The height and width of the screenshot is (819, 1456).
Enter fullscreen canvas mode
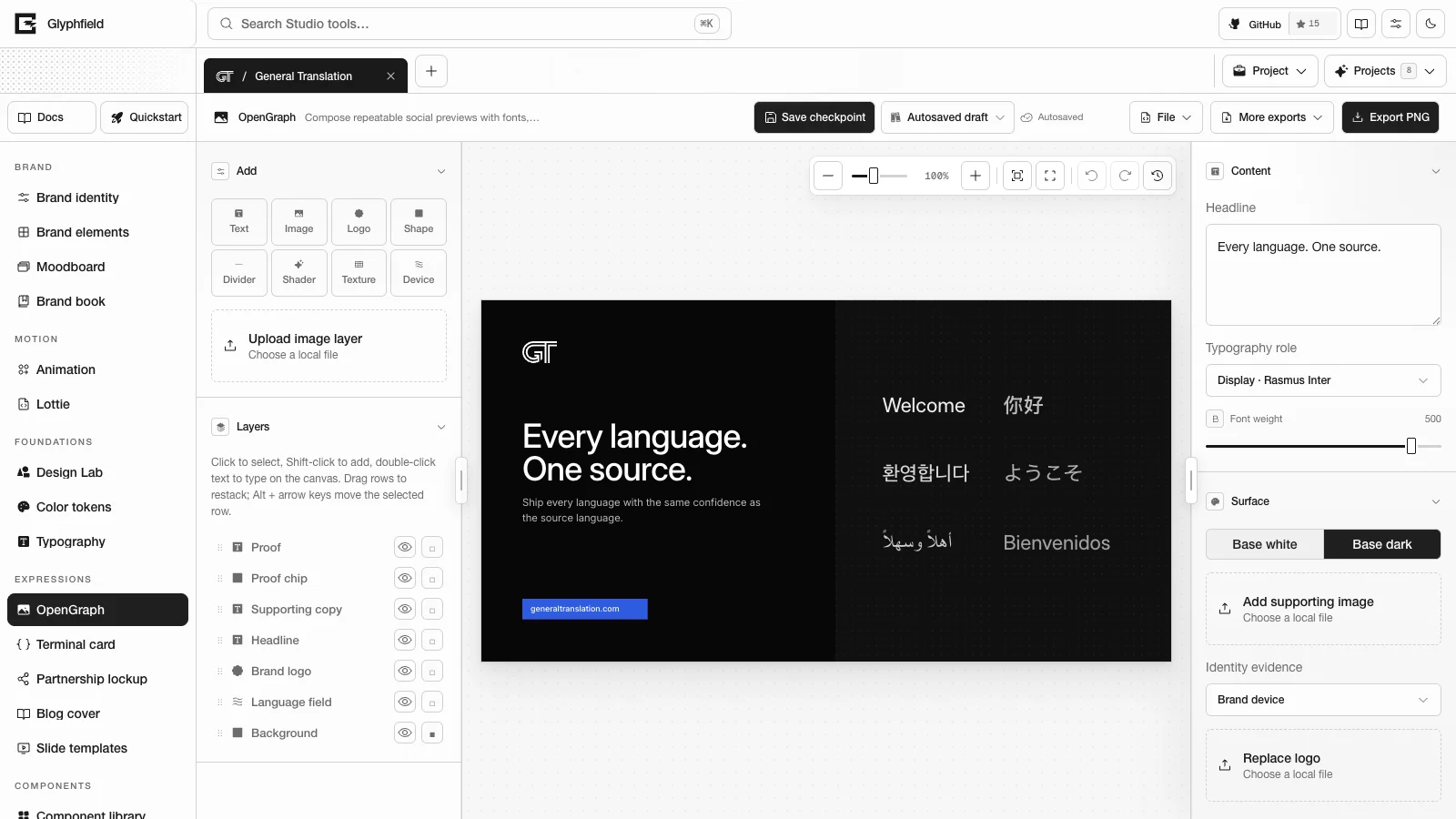(x=1050, y=176)
